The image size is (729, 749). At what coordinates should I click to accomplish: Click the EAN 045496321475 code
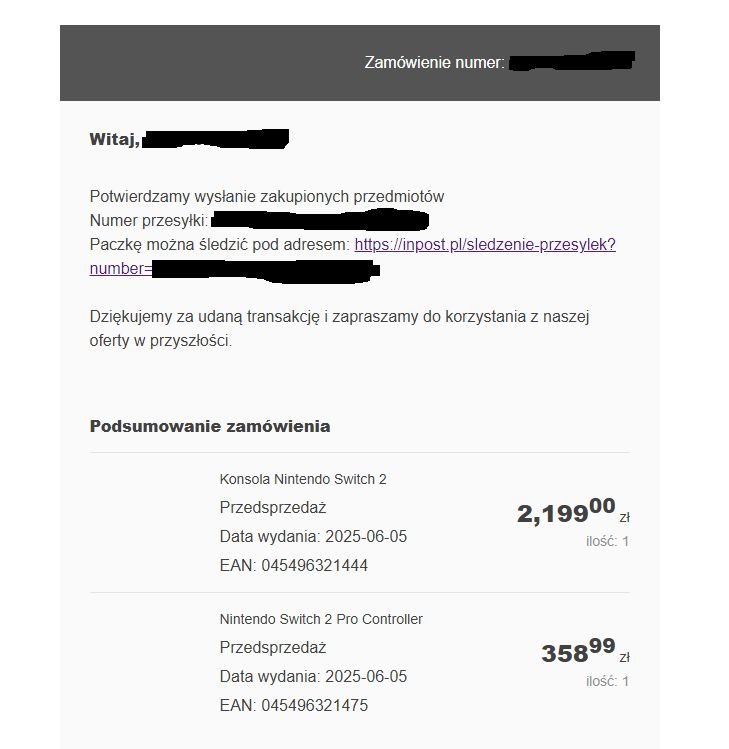(x=294, y=705)
